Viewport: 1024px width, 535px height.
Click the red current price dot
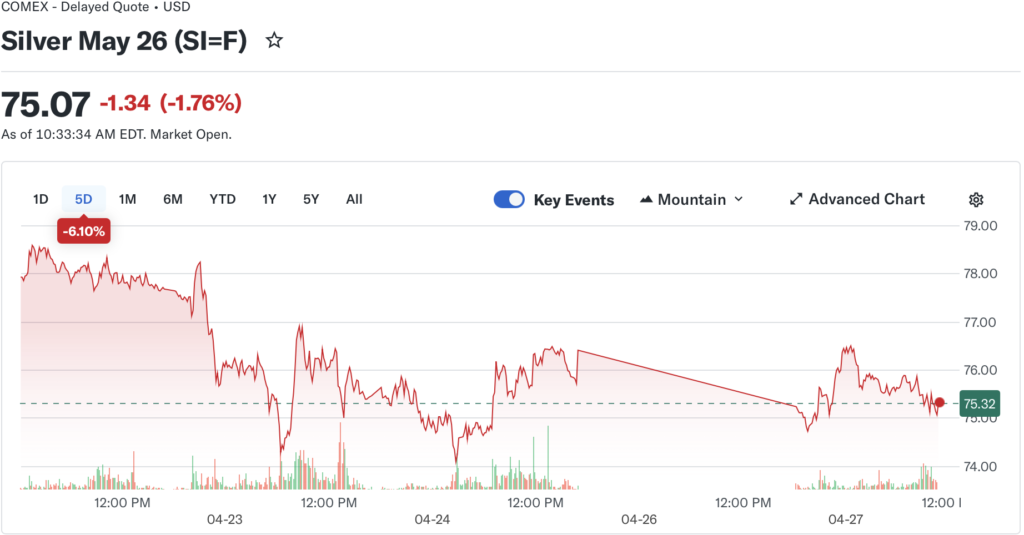(x=939, y=403)
